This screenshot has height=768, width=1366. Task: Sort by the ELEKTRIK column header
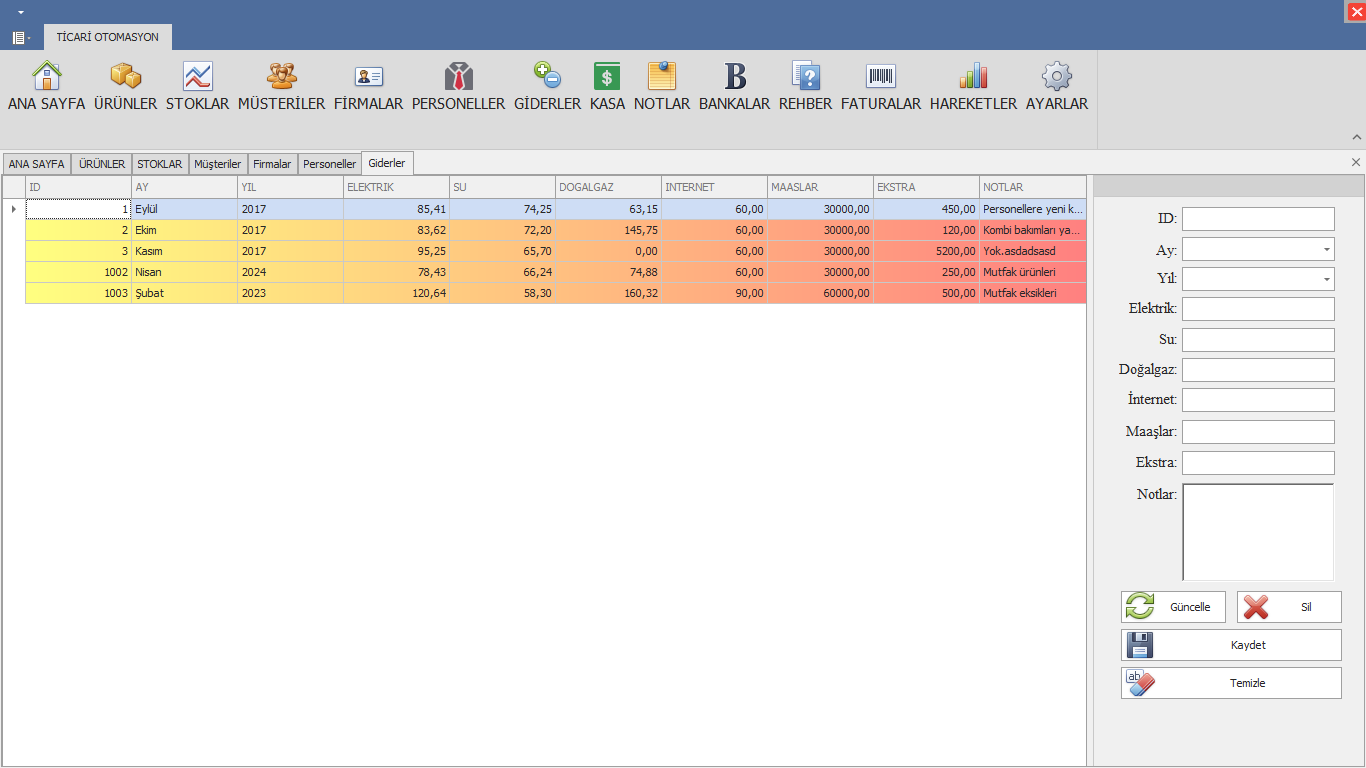pyautogui.click(x=396, y=187)
